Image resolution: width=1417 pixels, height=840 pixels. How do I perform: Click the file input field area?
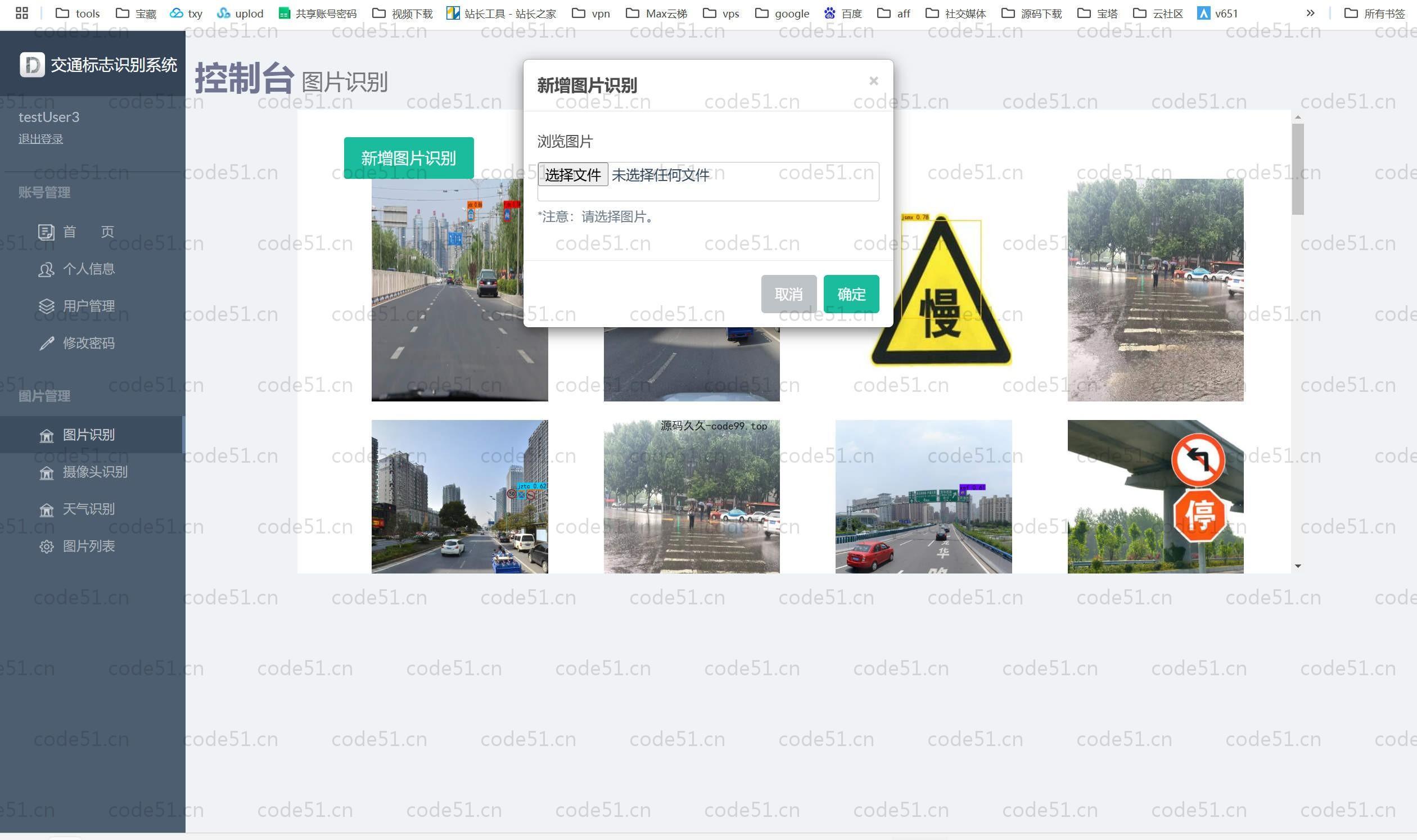click(708, 182)
